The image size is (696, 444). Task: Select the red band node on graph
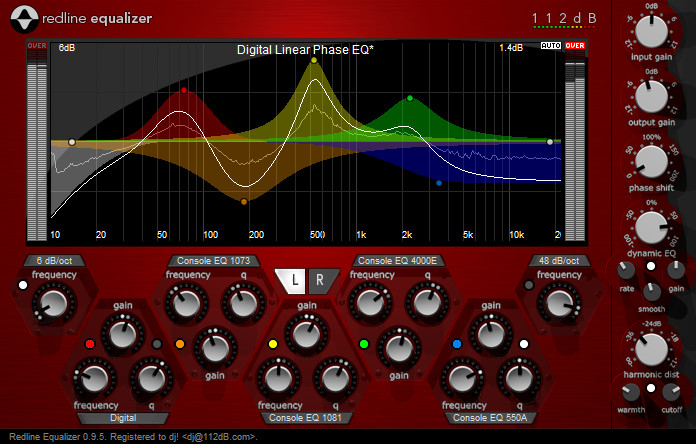point(184,90)
